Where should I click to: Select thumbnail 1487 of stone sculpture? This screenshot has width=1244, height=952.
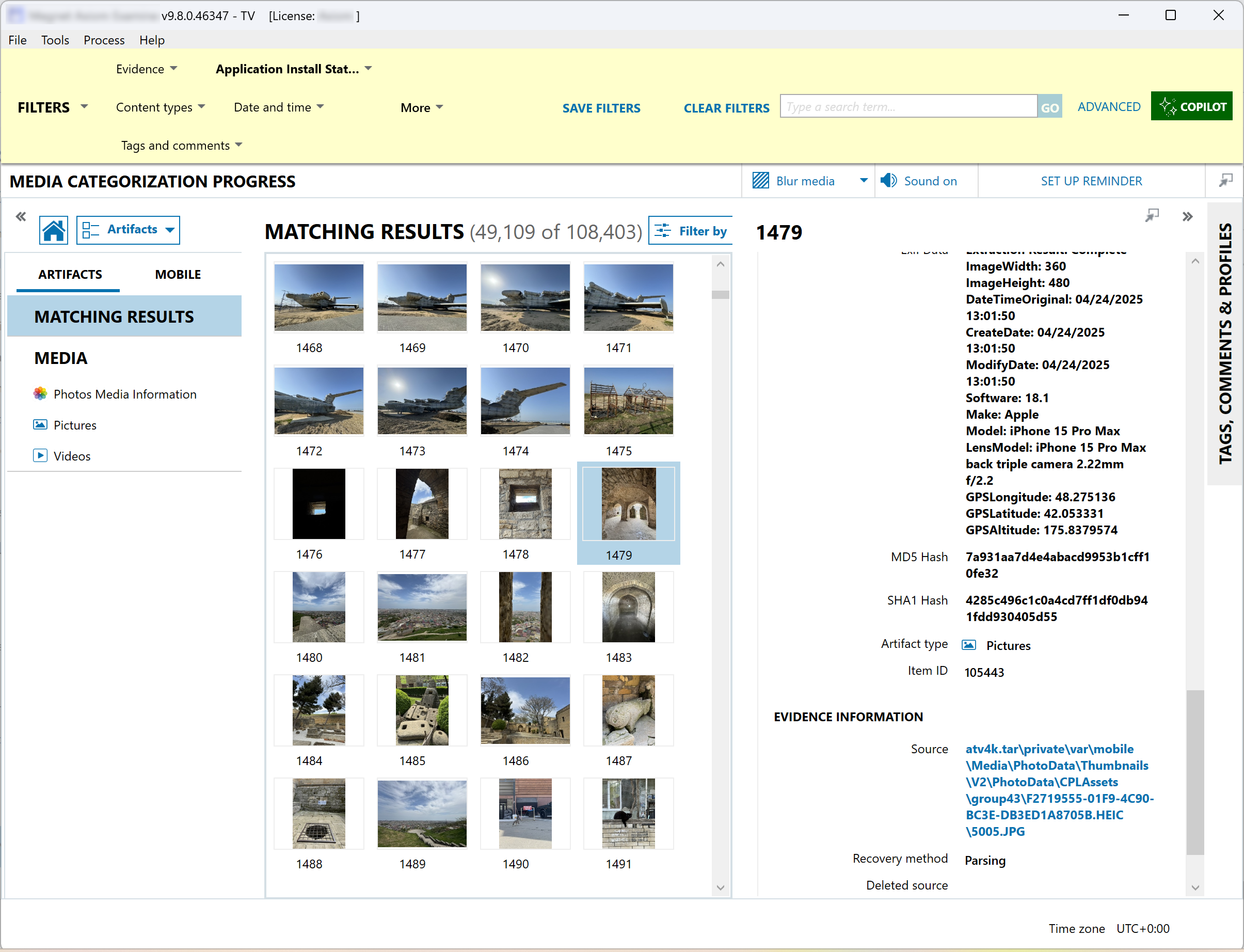(x=628, y=710)
